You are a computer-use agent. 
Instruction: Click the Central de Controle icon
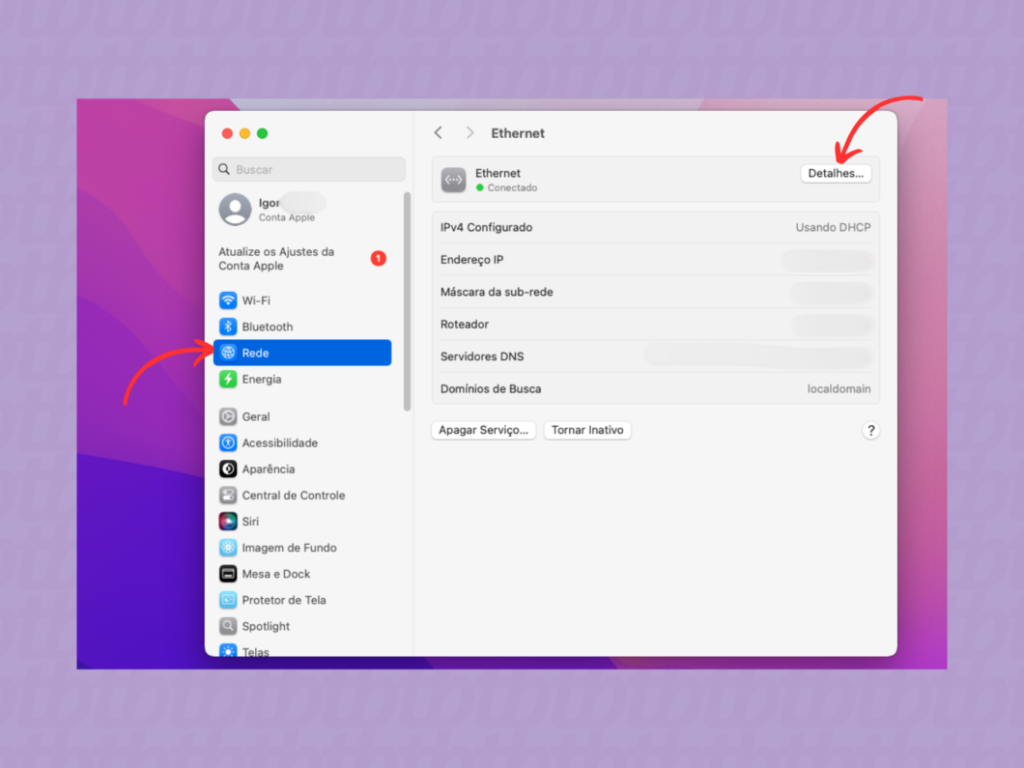click(x=228, y=495)
